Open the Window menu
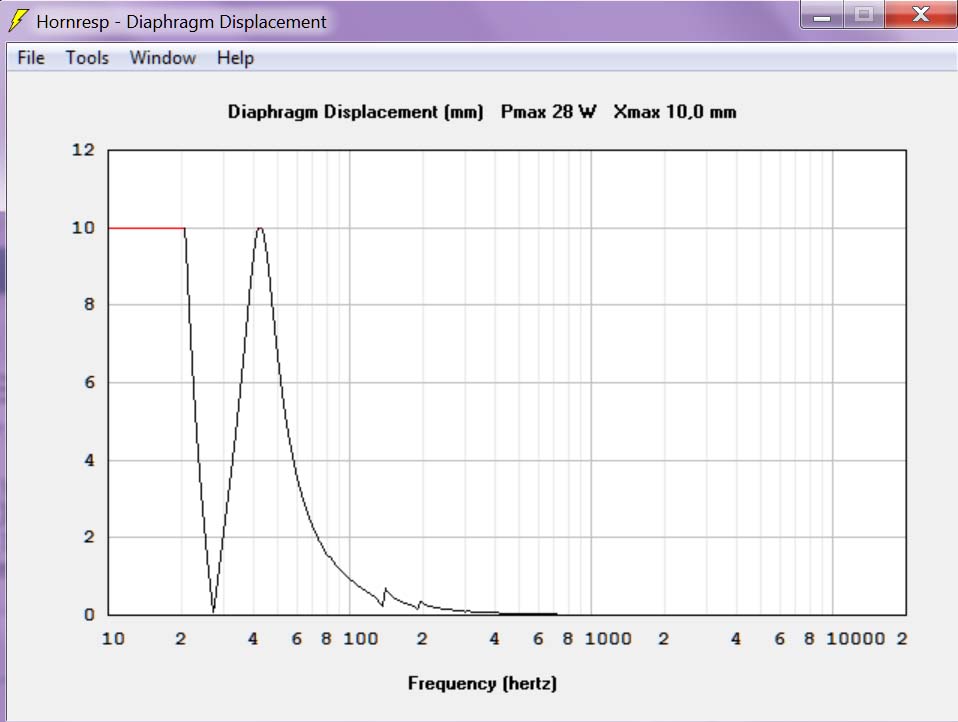 (x=163, y=58)
